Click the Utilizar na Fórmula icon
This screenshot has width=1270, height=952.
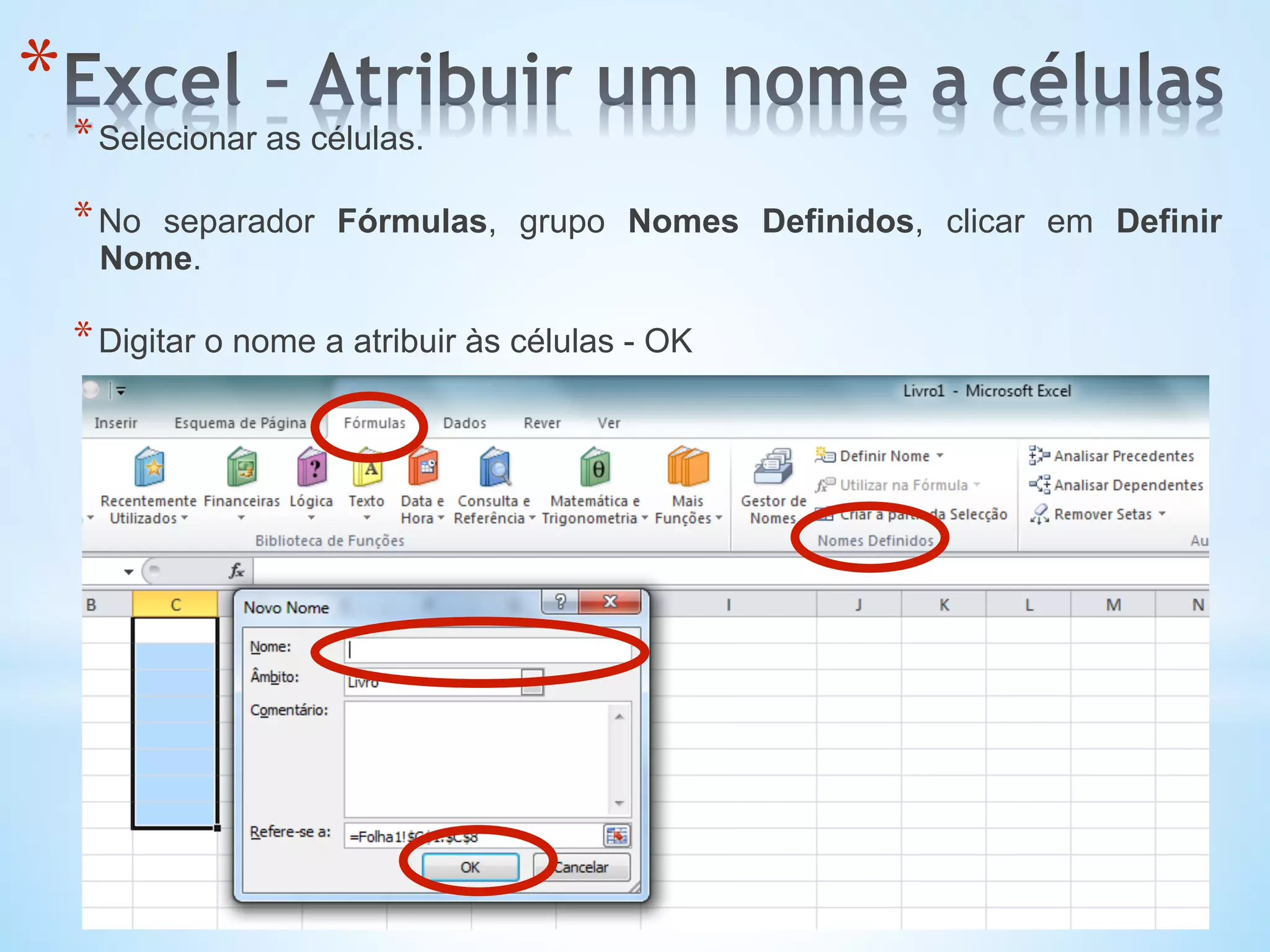click(825, 485)
